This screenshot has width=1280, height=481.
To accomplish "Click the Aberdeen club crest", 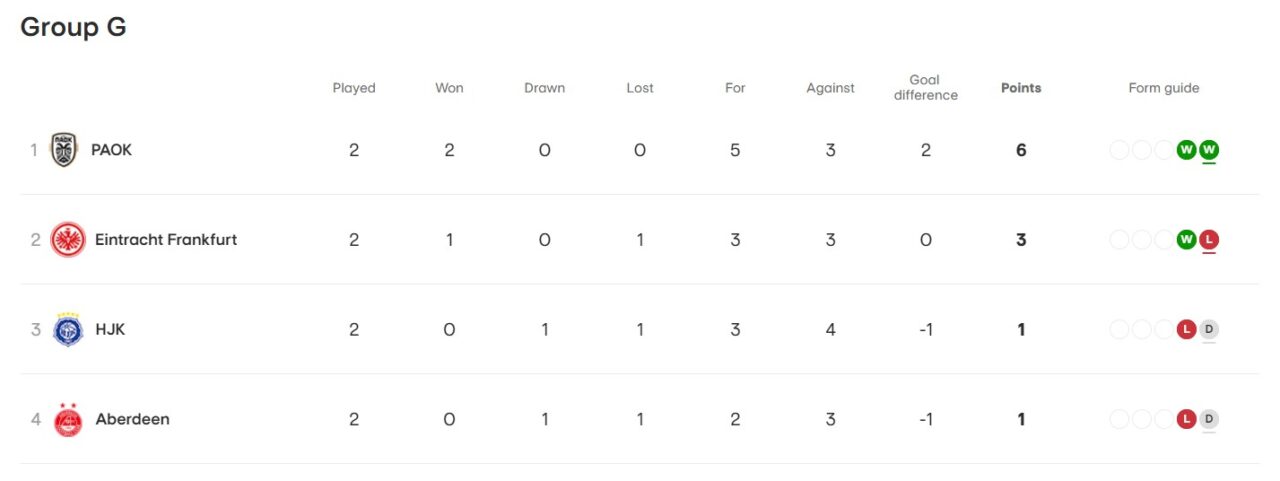I will coord(68,419).
